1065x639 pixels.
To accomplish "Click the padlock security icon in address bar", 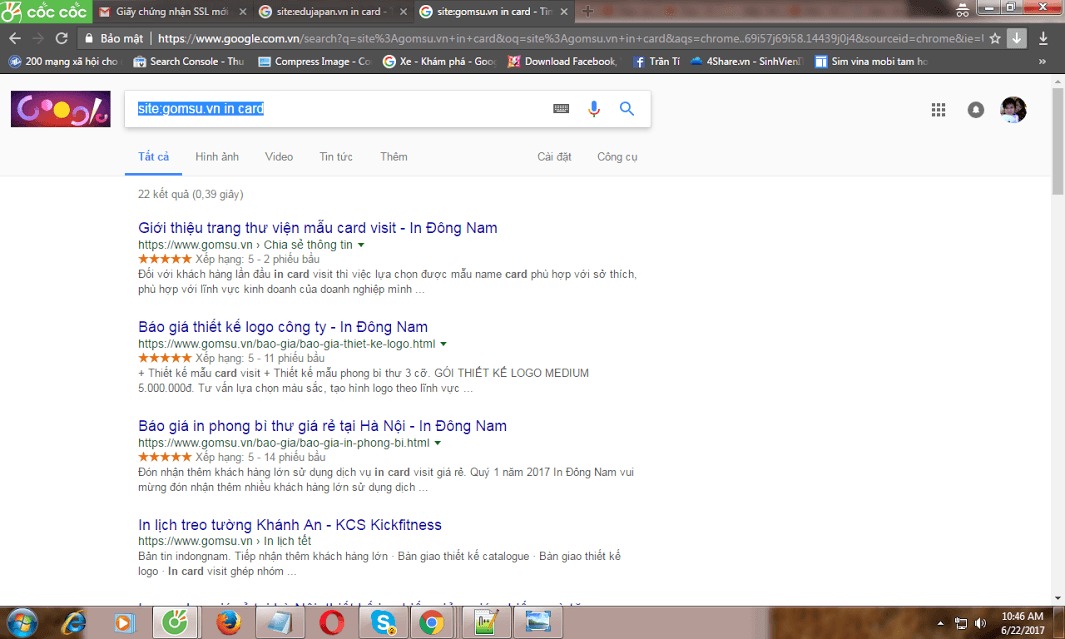I will pos(88,39).
